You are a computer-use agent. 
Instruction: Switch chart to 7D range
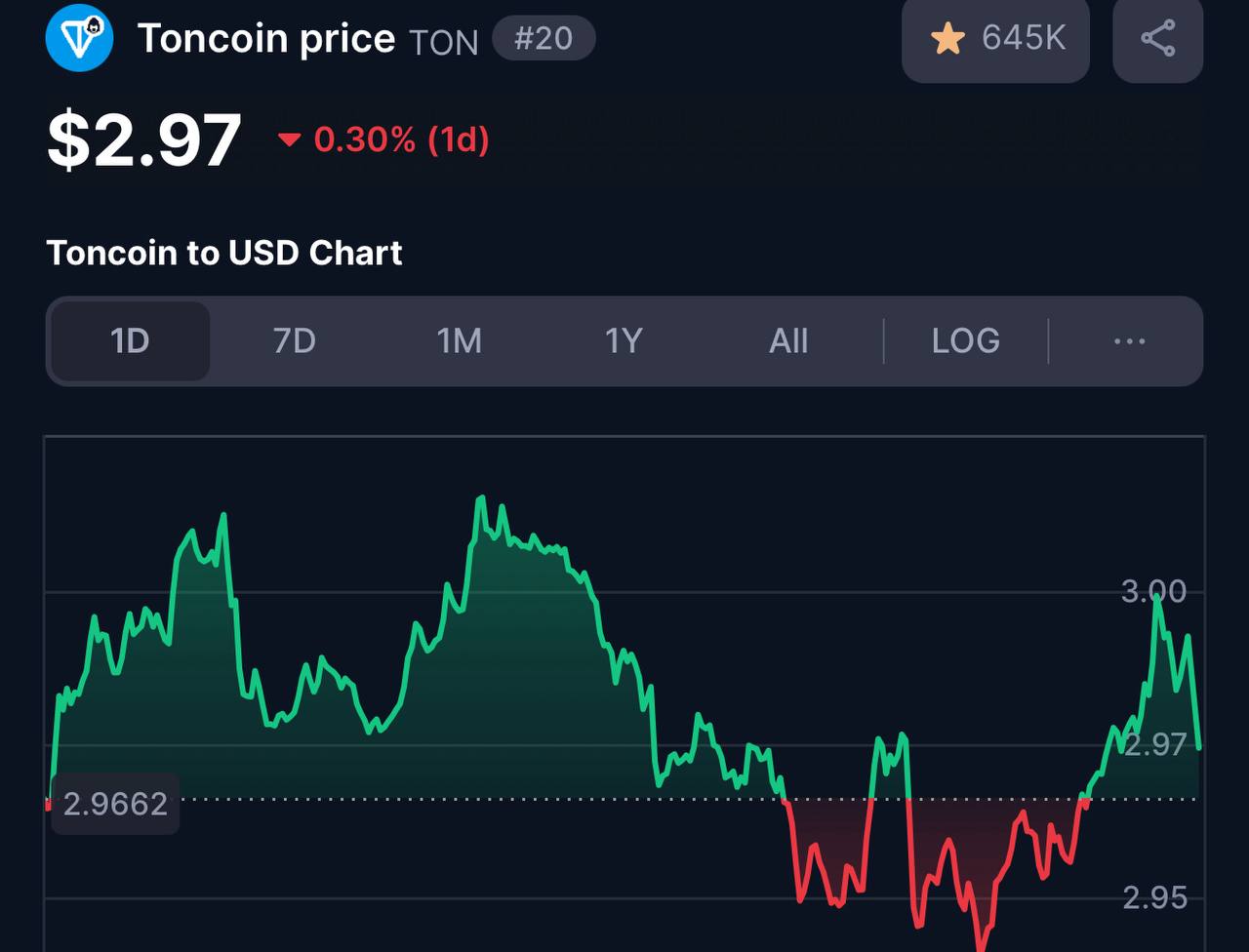(294, 341)
